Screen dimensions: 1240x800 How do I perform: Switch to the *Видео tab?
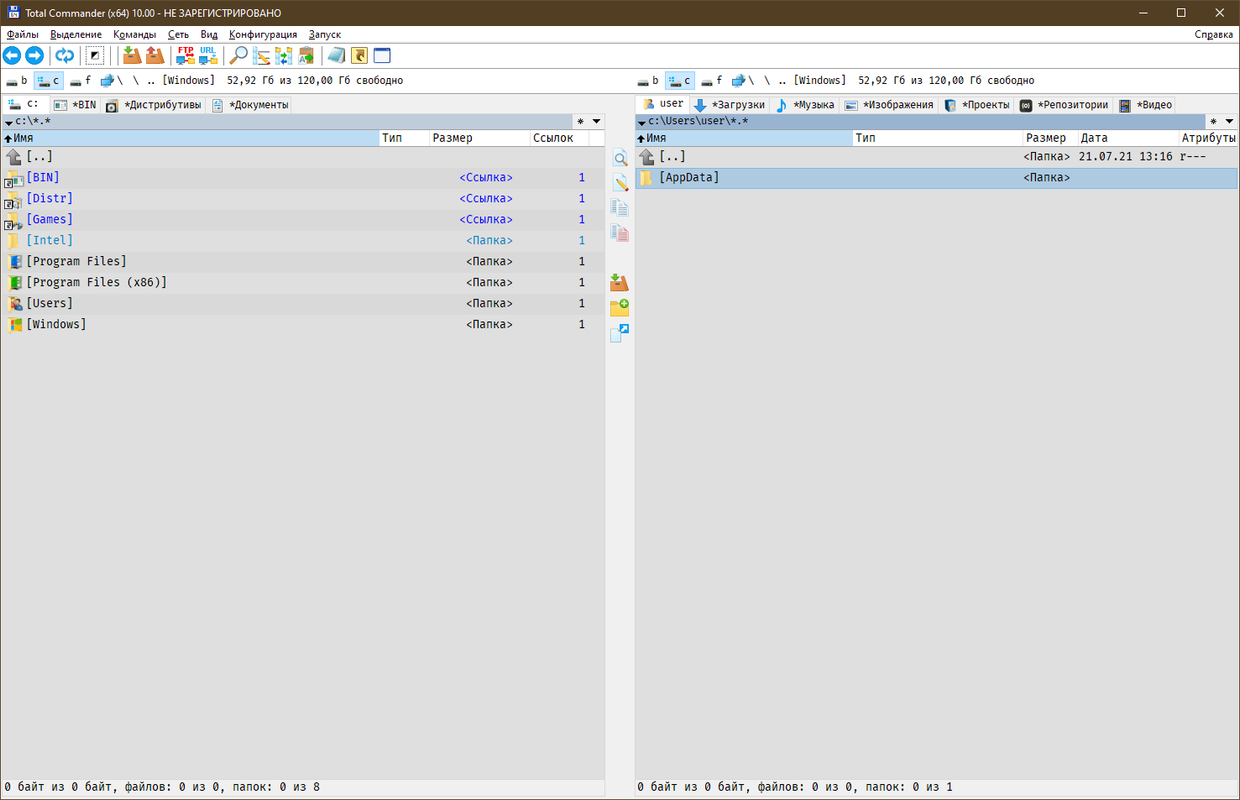(1146, 105)
